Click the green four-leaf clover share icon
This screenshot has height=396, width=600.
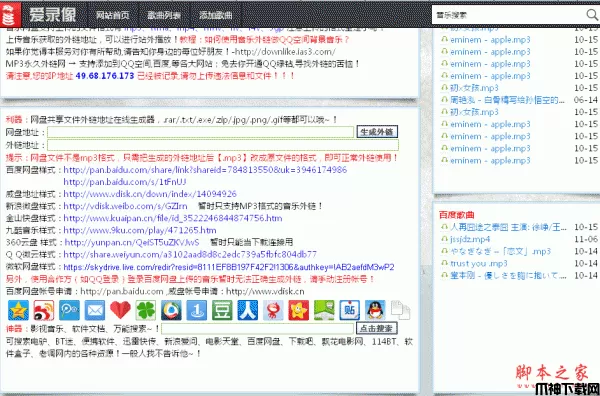tap(146, 310)
